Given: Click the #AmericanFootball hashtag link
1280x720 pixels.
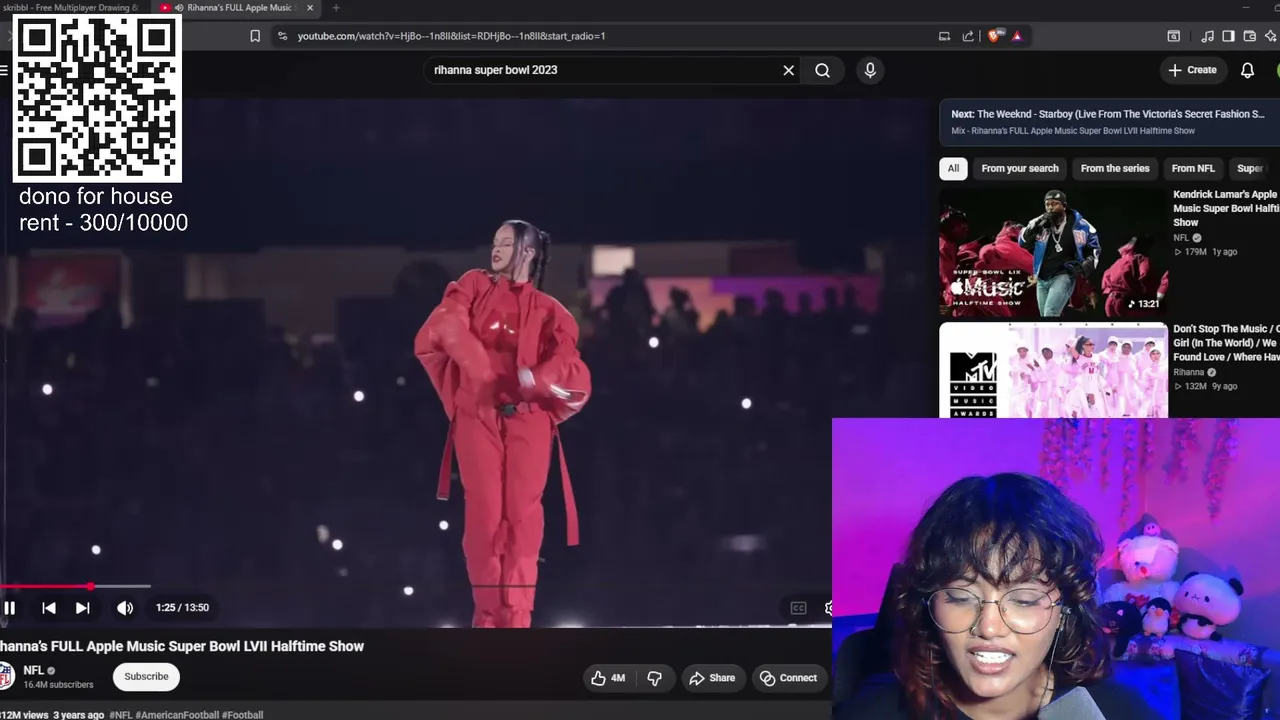Looking at the screenshot, I should 177,715.
